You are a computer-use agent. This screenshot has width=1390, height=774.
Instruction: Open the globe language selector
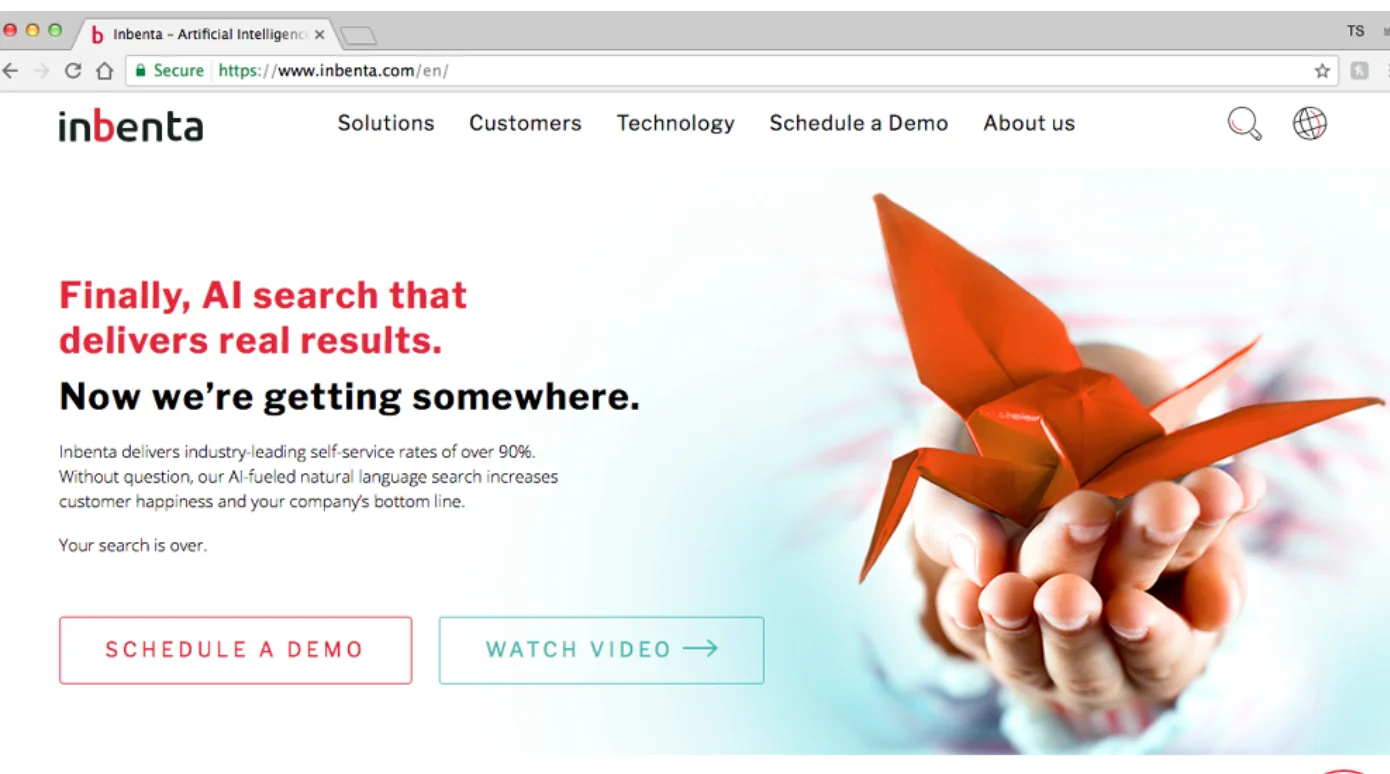pyautogui.click(x=1310, y=123)
